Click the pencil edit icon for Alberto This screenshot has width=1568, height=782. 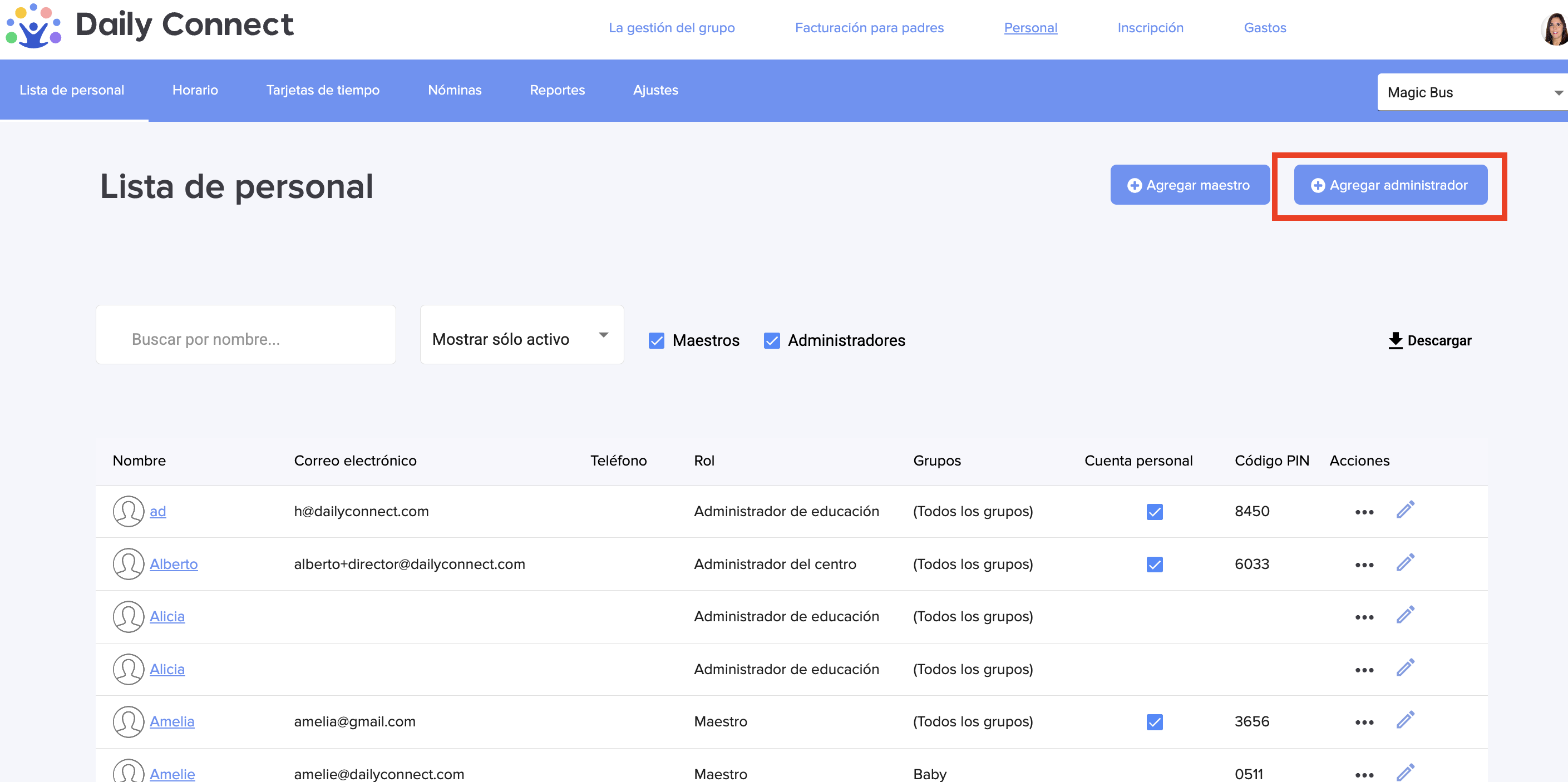[x=1405, y=563]
